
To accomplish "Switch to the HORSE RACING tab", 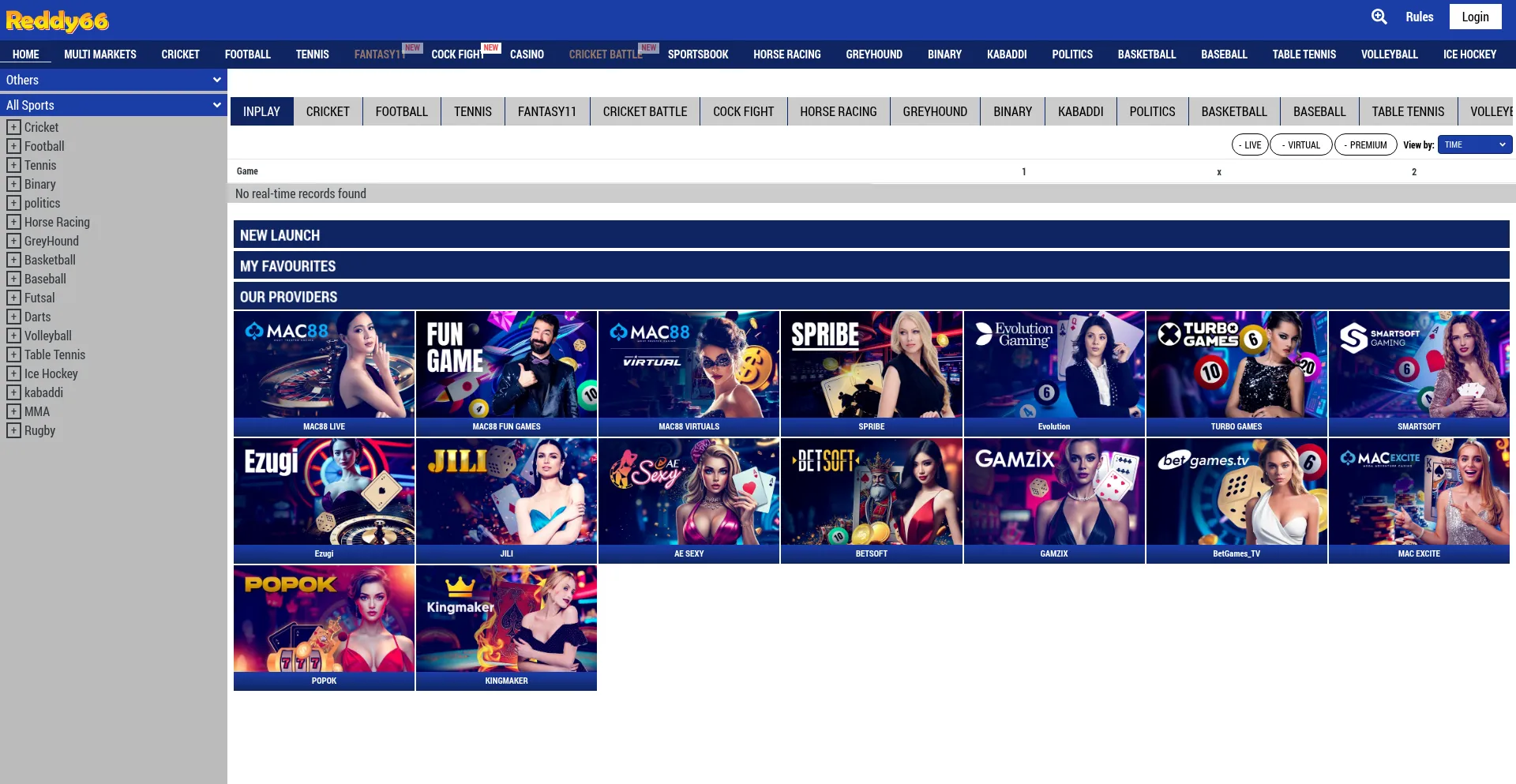I will coord(839,111).
